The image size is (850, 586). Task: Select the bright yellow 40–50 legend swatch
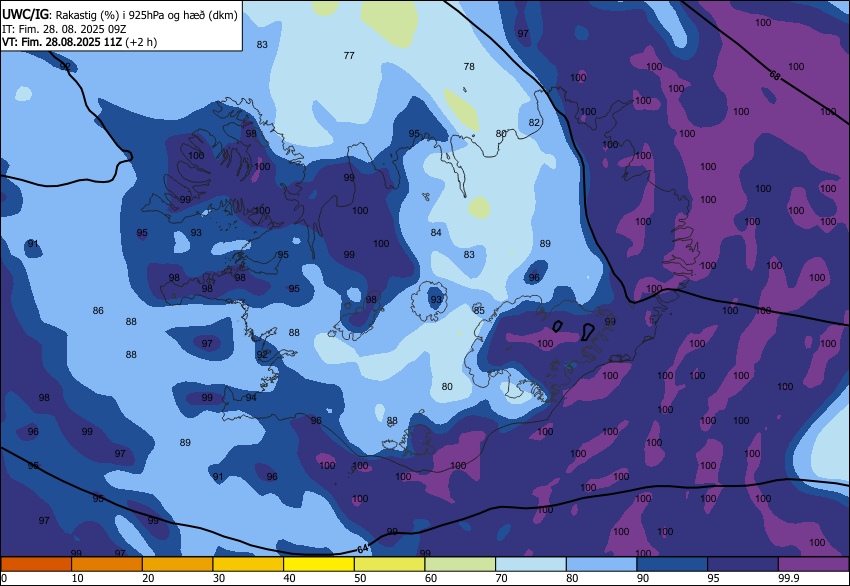click(x=319, y=564)
